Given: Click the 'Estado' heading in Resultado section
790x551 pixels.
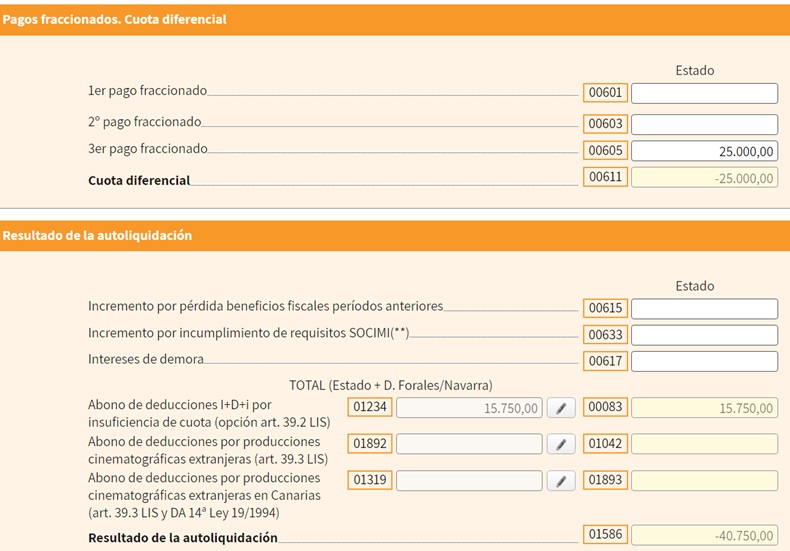Looking at the screenshot, I should [x=695, y=286].
